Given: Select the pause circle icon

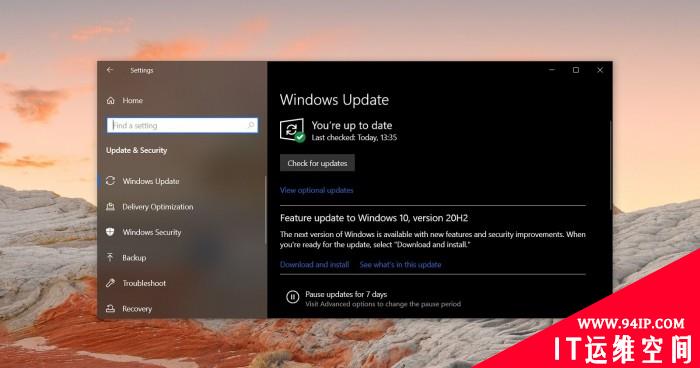Looking at the screenshot, I should click(292, 297).
